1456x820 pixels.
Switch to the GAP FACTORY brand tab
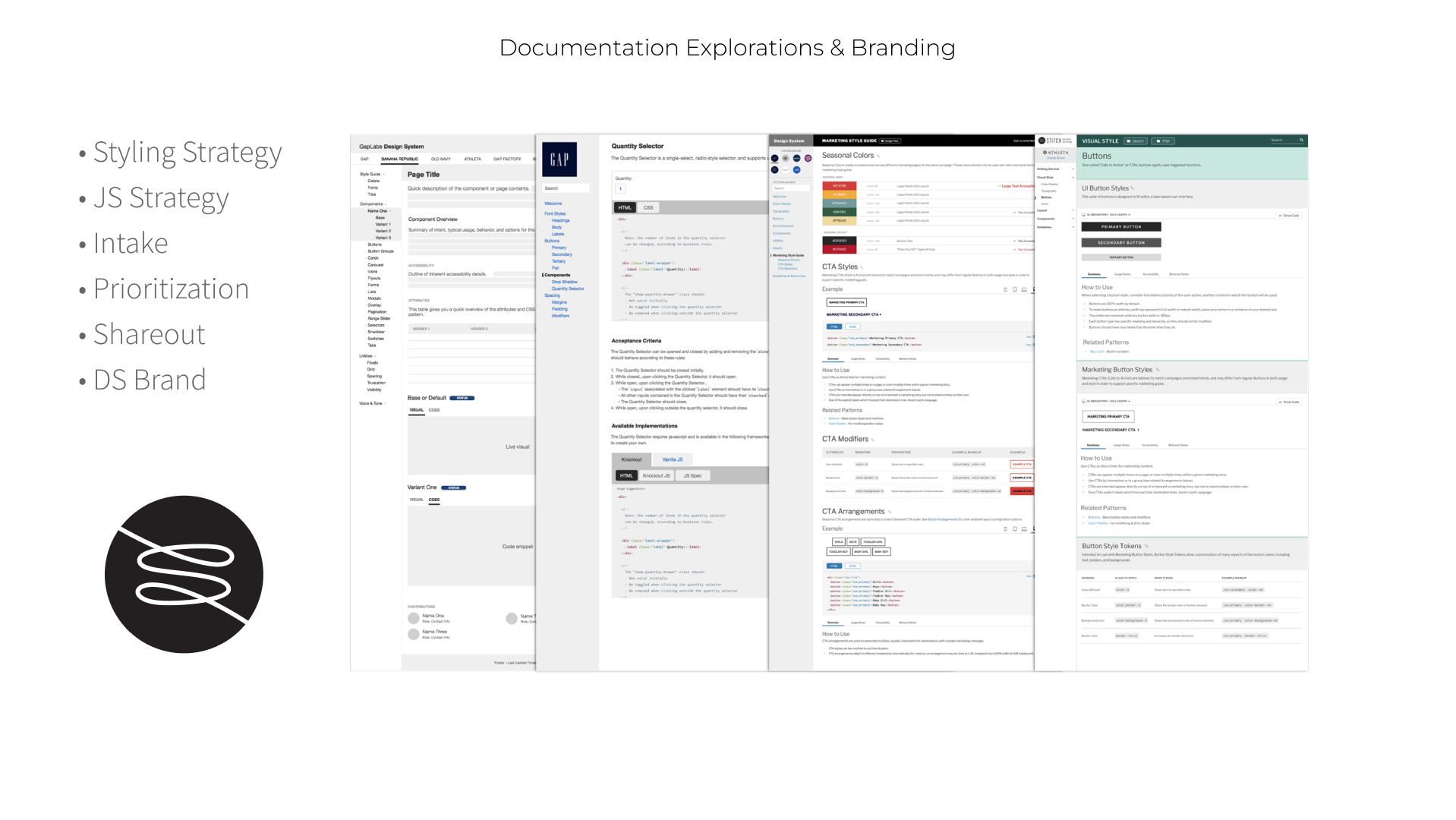(507, 159)
